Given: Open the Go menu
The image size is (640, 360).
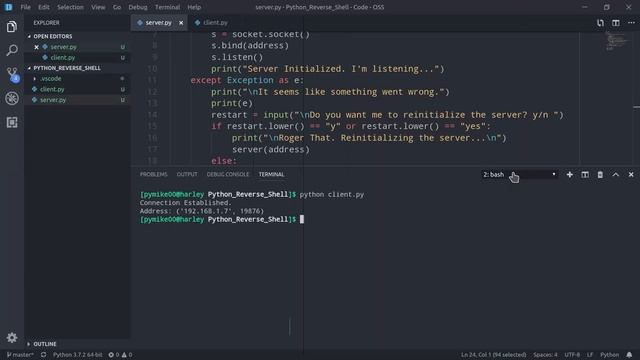Looking at the screenshot, I should pyautogui.click(x=117, y=7).
